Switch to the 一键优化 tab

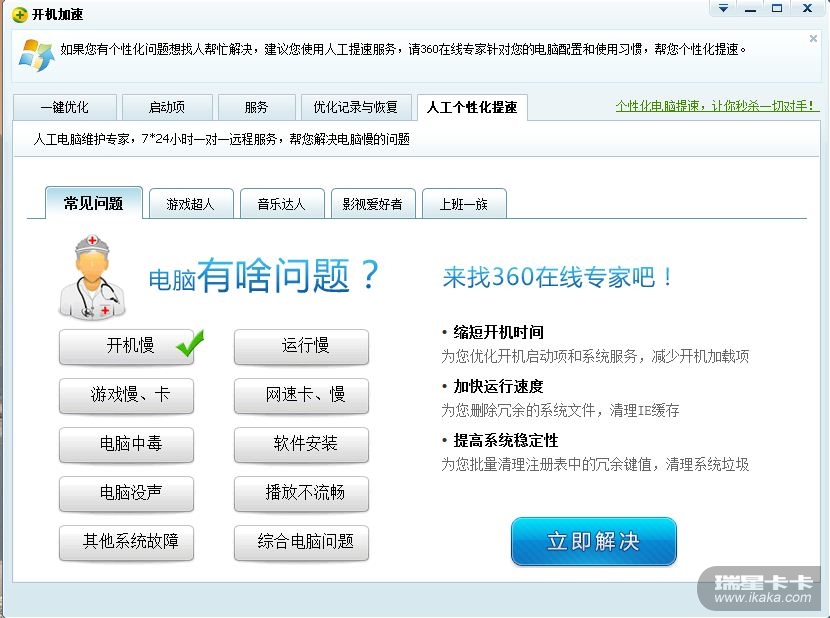[x=65, y=108]
